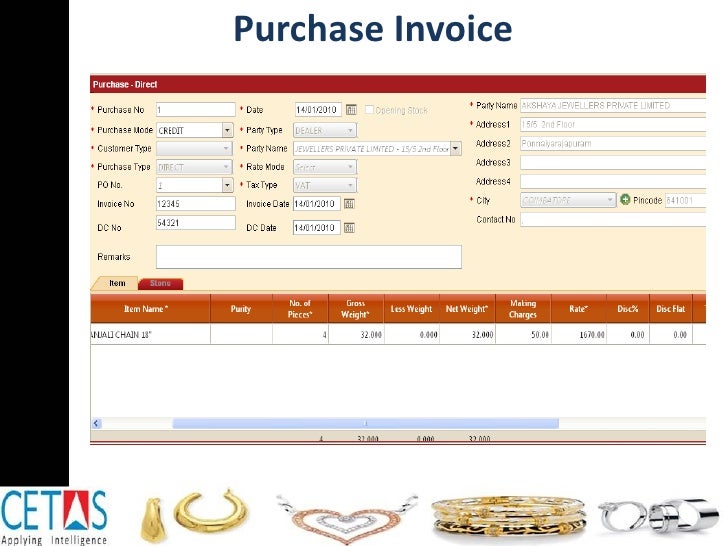The image size is (728, 546).
Task: Click the green add City plus icon
Action: (x=625, y=200)
